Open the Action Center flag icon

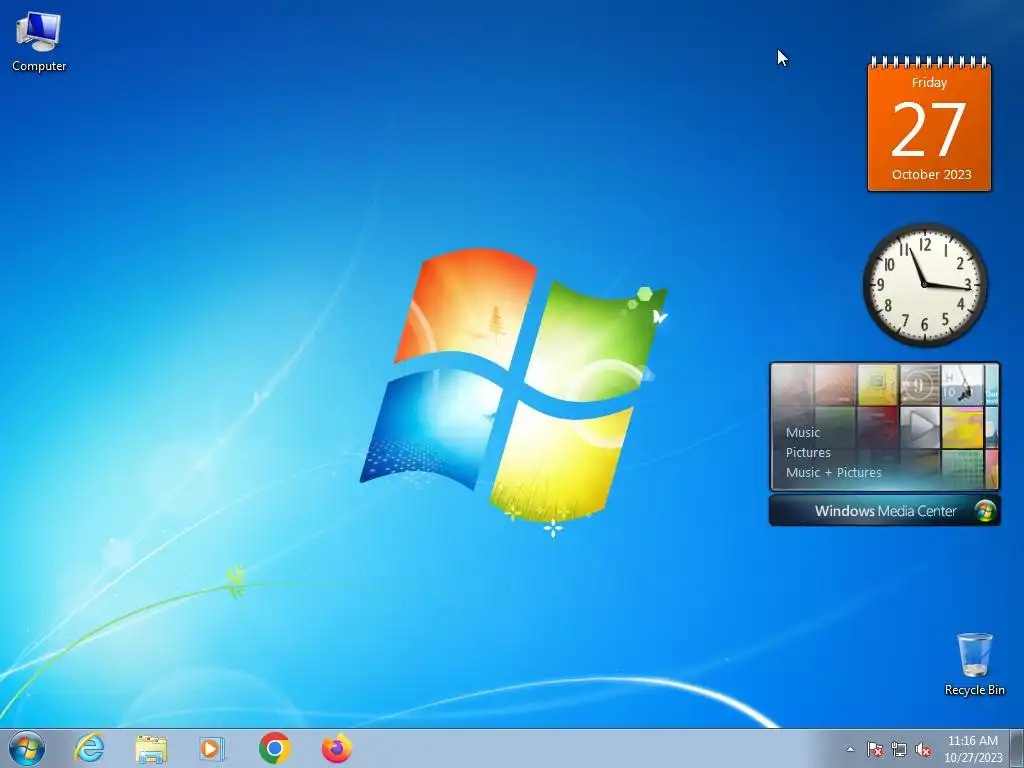874,750
